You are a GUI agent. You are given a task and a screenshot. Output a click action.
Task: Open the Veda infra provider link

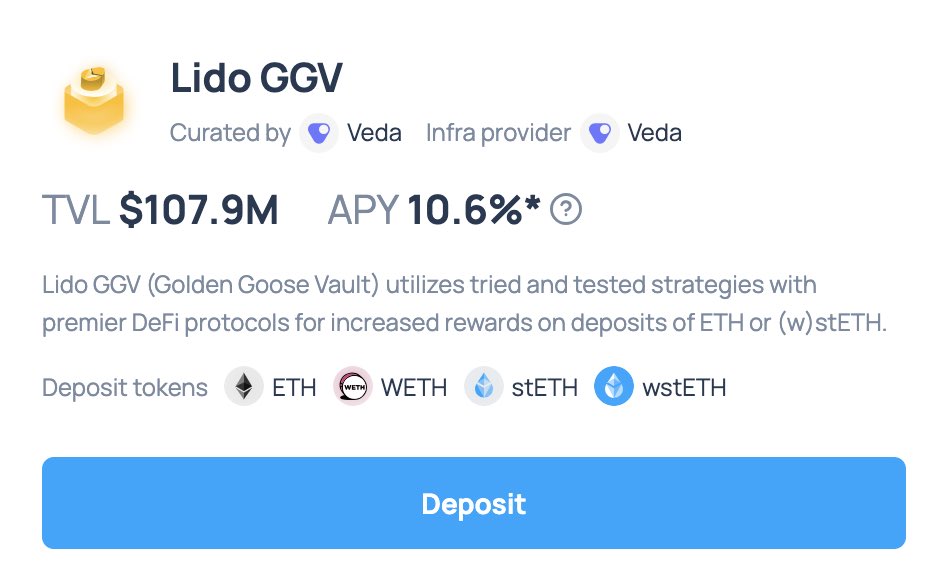(655, 133)
